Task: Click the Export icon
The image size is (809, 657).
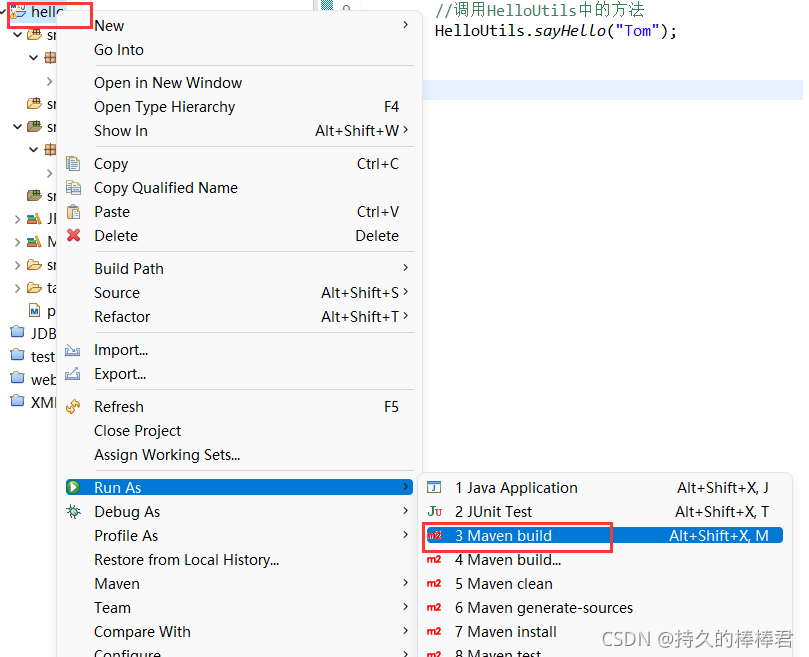Action: [x=73, y=374]
